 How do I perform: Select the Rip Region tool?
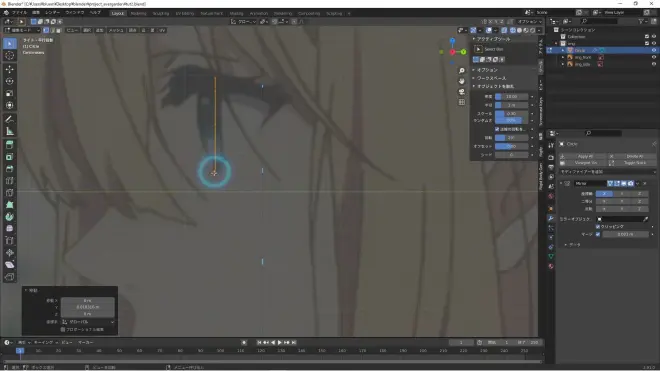point(10,277)
